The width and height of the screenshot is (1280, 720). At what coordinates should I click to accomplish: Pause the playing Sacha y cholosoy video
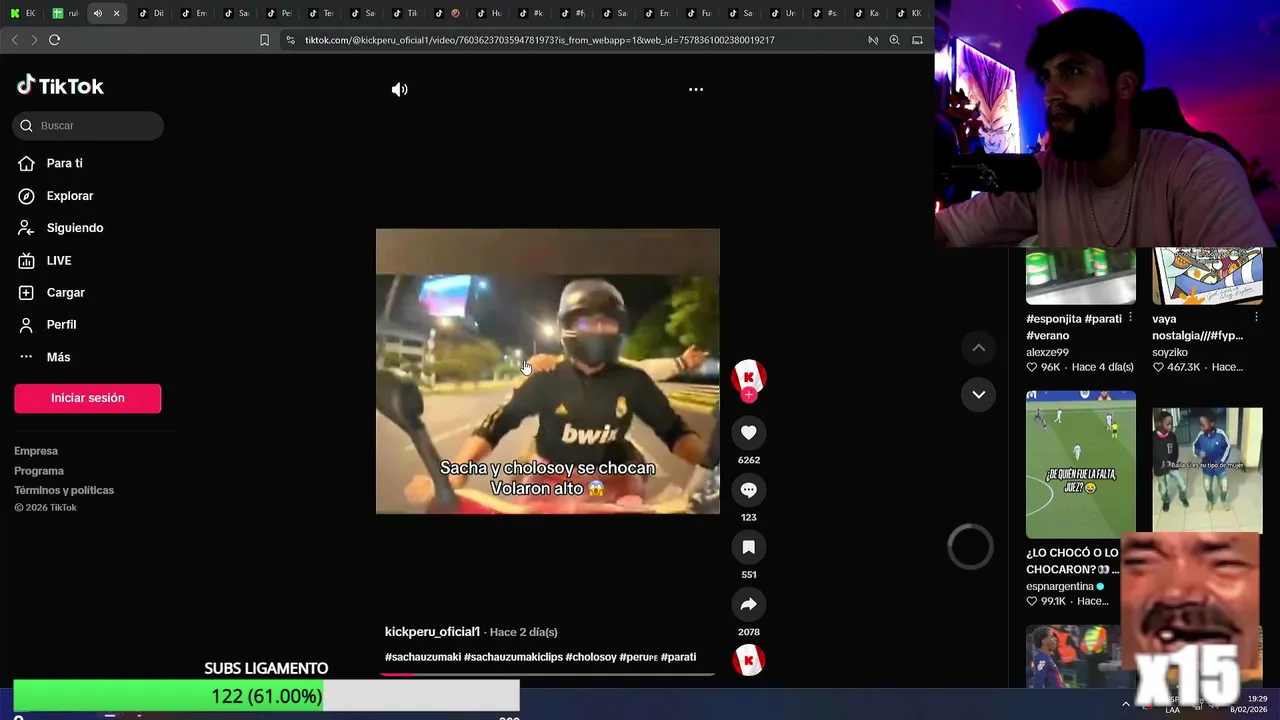(547, 371)
